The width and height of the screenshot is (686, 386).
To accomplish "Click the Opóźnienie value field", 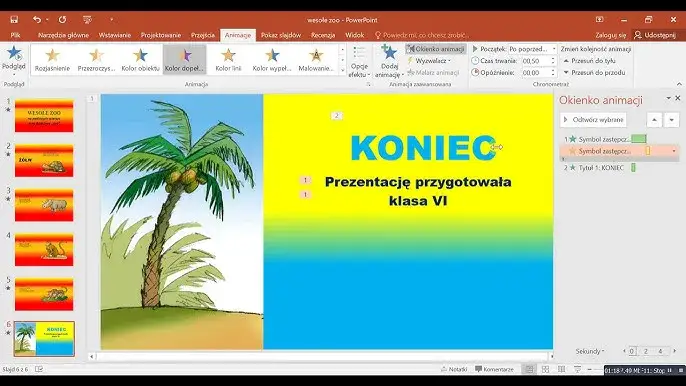I will point(535,73).
